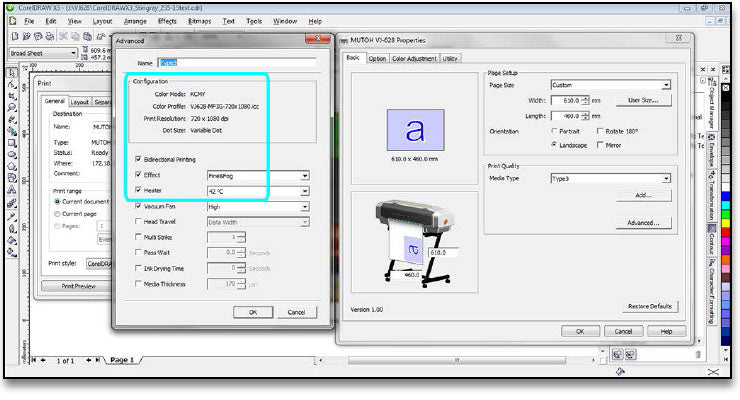
Task: Select Current page in Print range
Action: (57, 214)
